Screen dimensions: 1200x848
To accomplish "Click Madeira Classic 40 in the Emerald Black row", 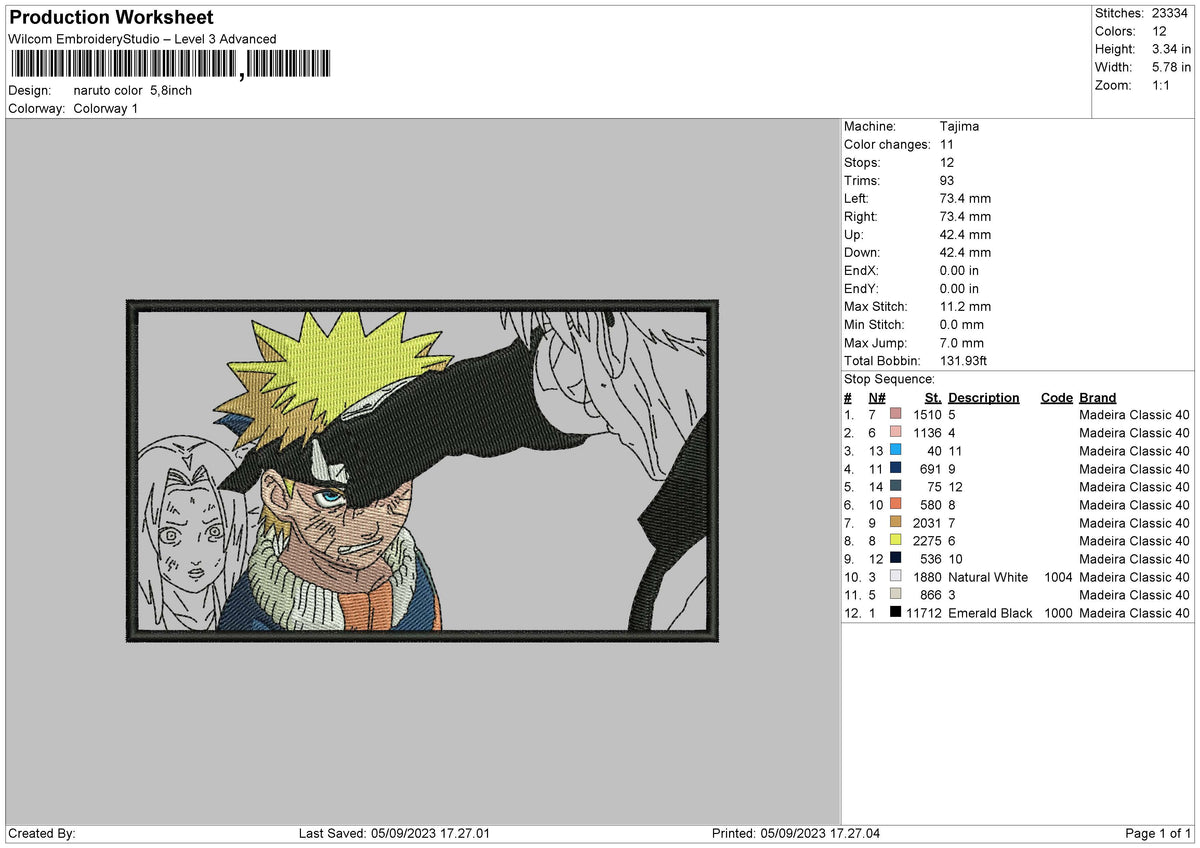I will (x=1135, y=613).
